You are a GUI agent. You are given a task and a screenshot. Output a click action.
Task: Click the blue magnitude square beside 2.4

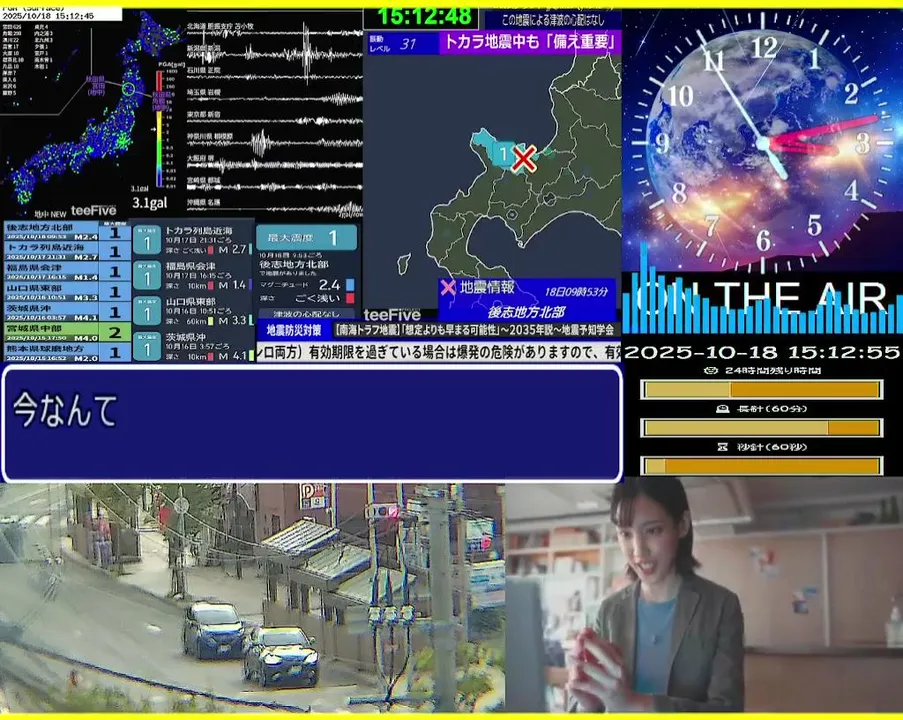tap(350, 285)
